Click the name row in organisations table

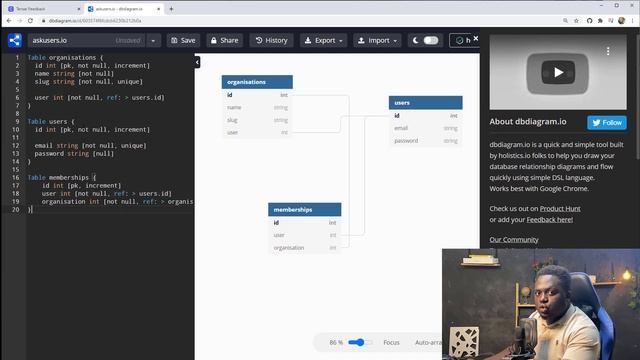(x=257, y=107)
